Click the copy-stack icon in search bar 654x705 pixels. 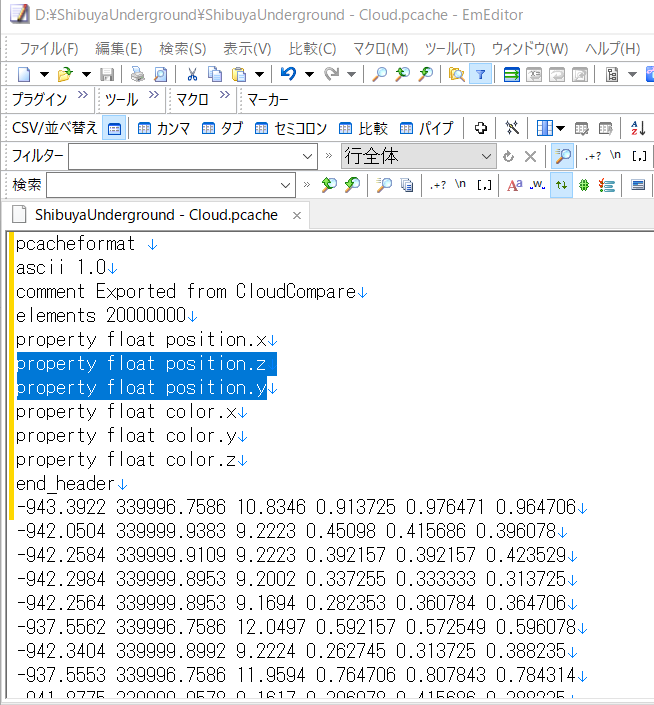(407, 185)
